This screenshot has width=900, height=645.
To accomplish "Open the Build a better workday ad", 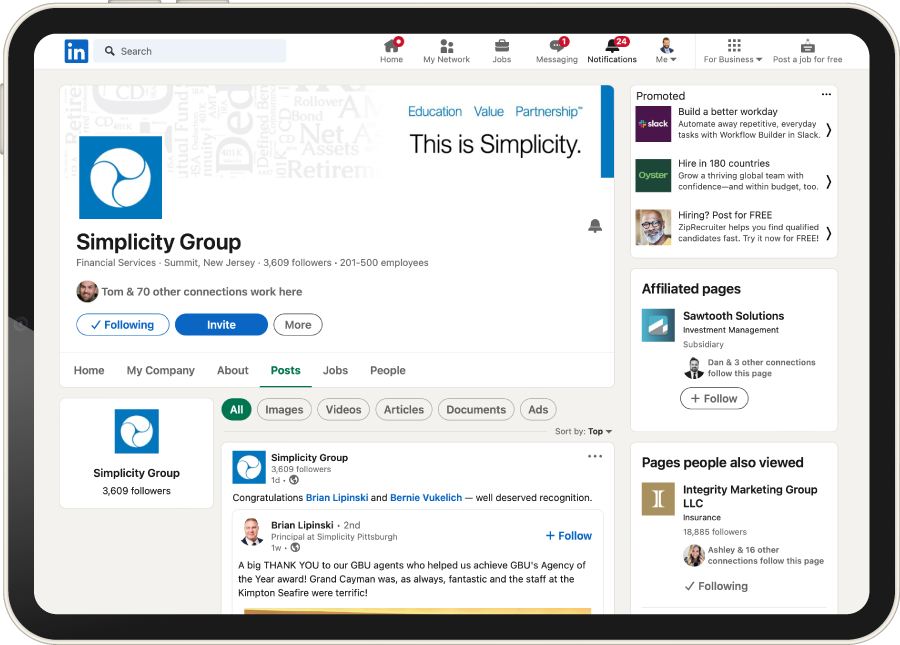I will [x=728, y=112].
